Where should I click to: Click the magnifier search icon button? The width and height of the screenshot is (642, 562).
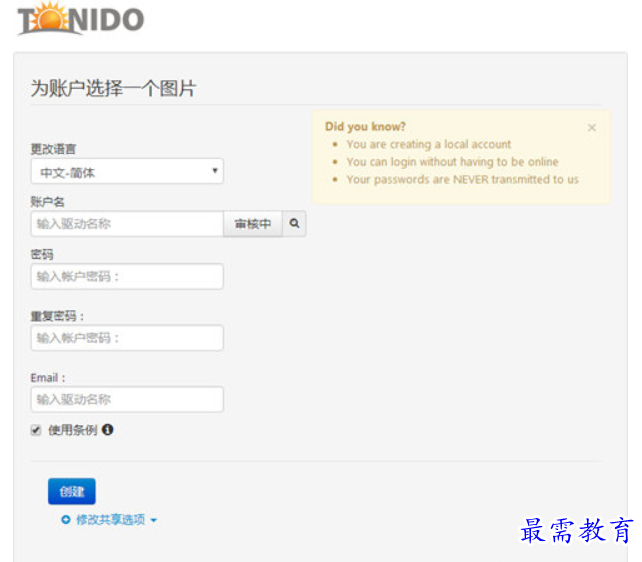pyautogui.click(x=294, y=223)
